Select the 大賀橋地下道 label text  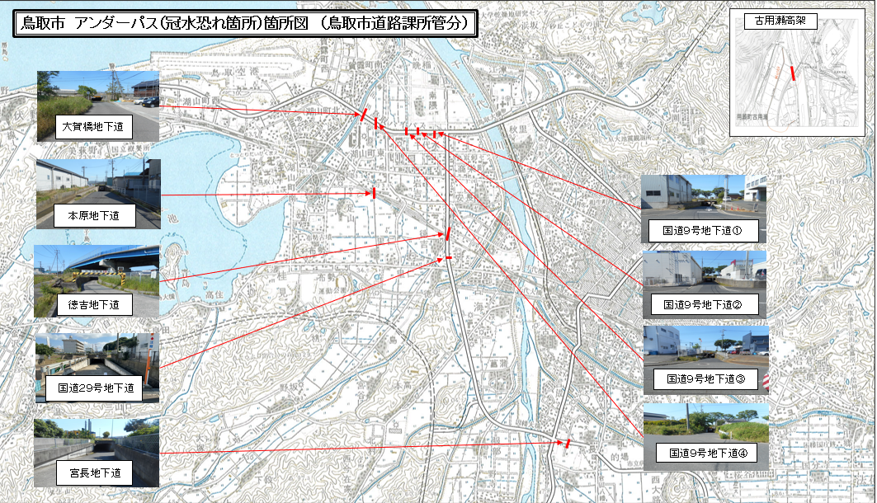point(93,127)
